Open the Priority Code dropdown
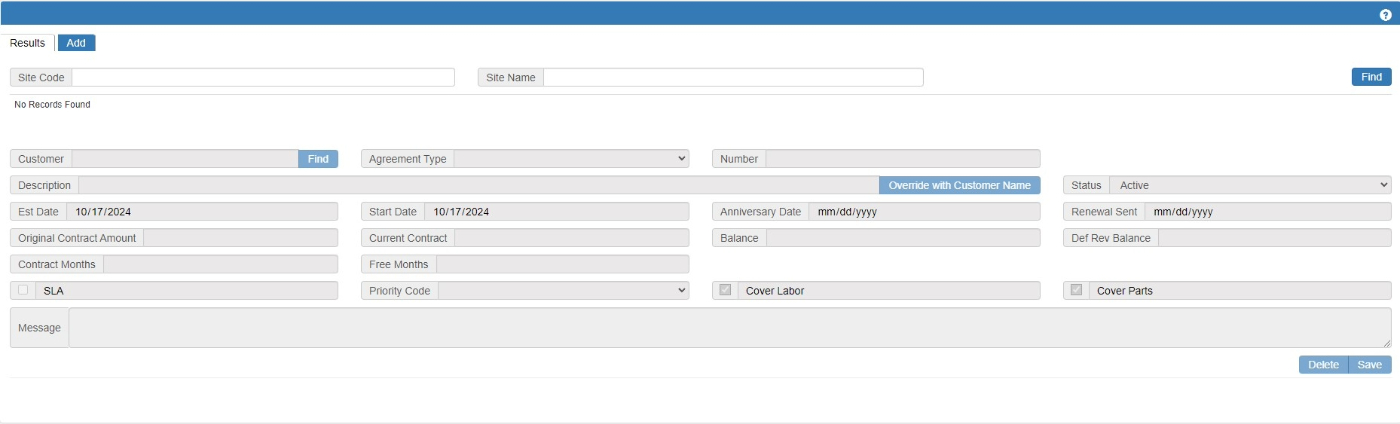The image size is (1400, 424). coord(563,290)
